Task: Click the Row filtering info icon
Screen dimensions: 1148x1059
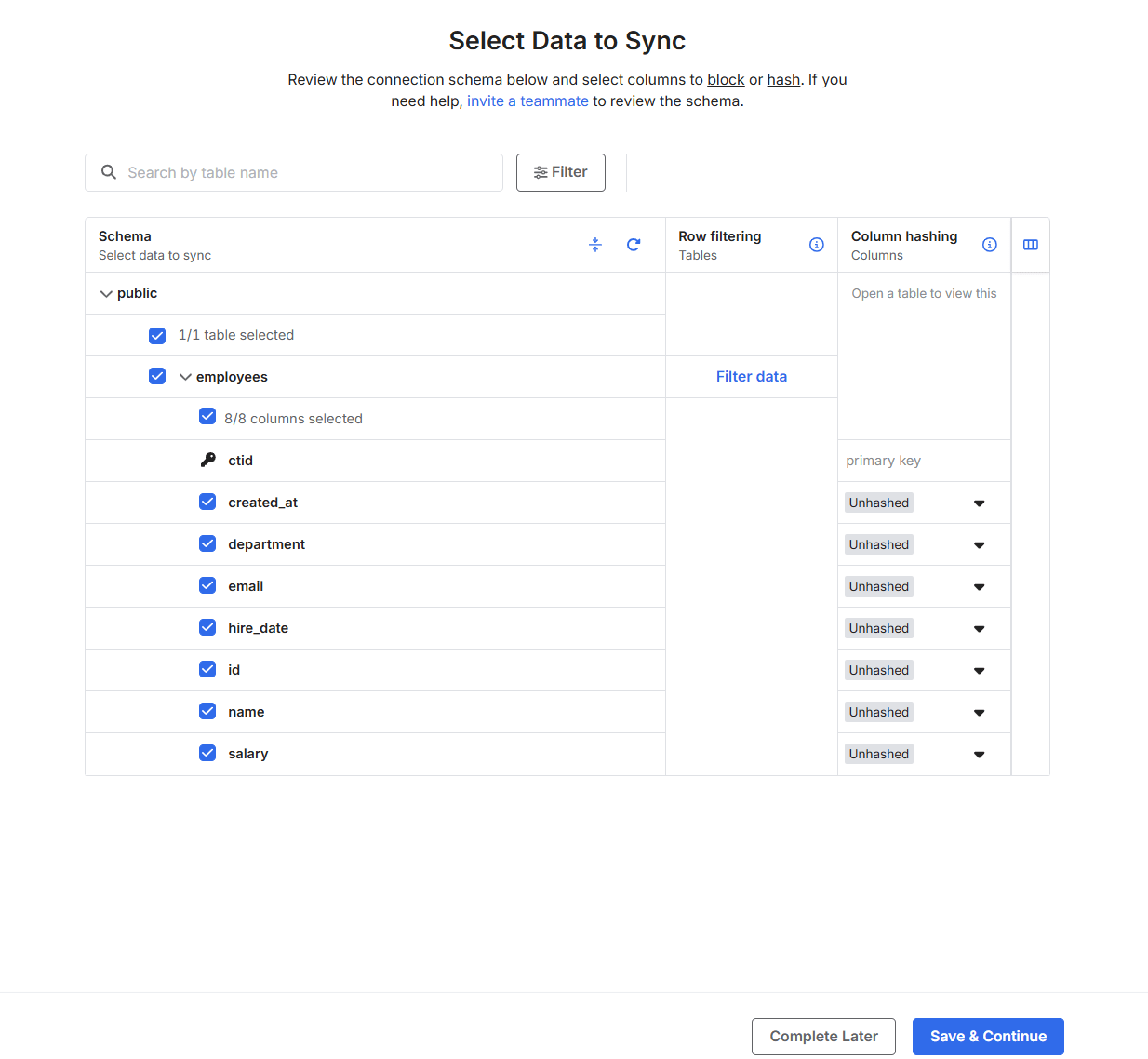Action: (817, 245)
